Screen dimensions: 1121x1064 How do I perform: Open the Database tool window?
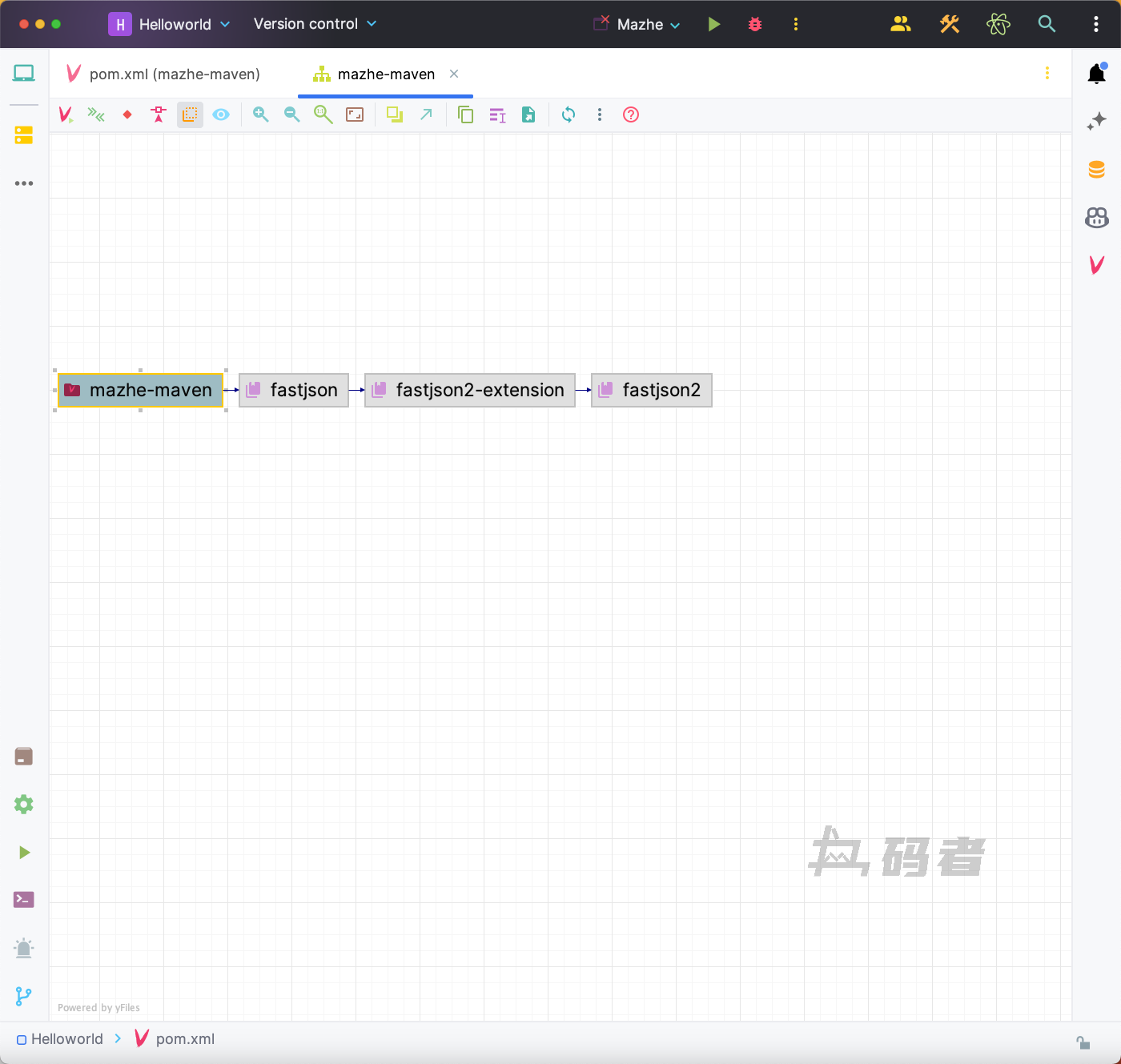point(1096,170)
